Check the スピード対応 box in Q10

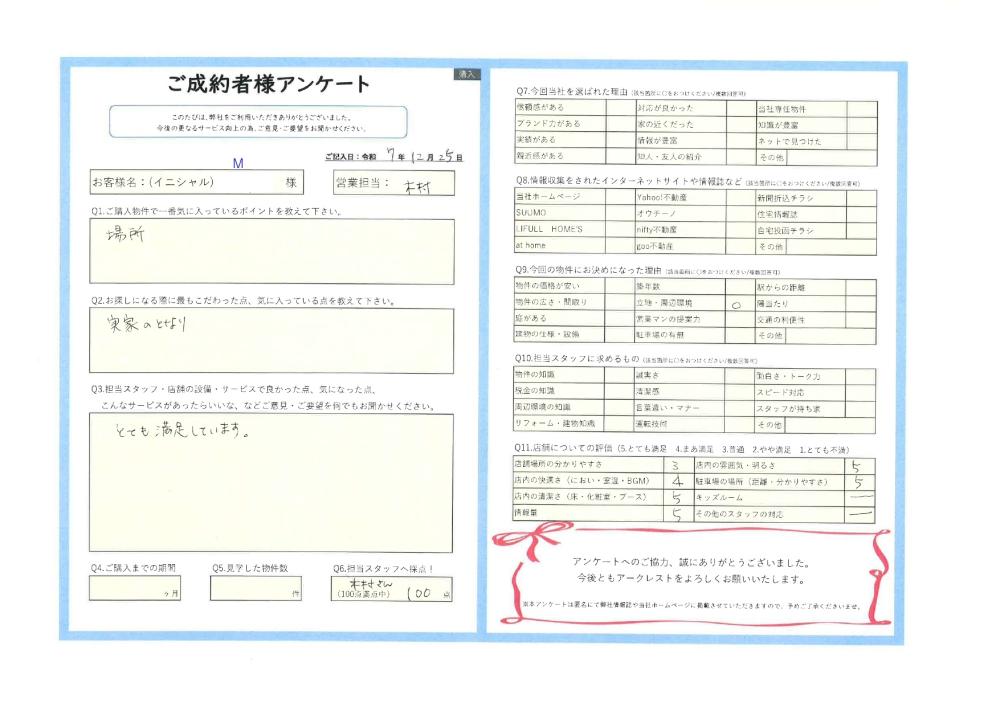862,391
